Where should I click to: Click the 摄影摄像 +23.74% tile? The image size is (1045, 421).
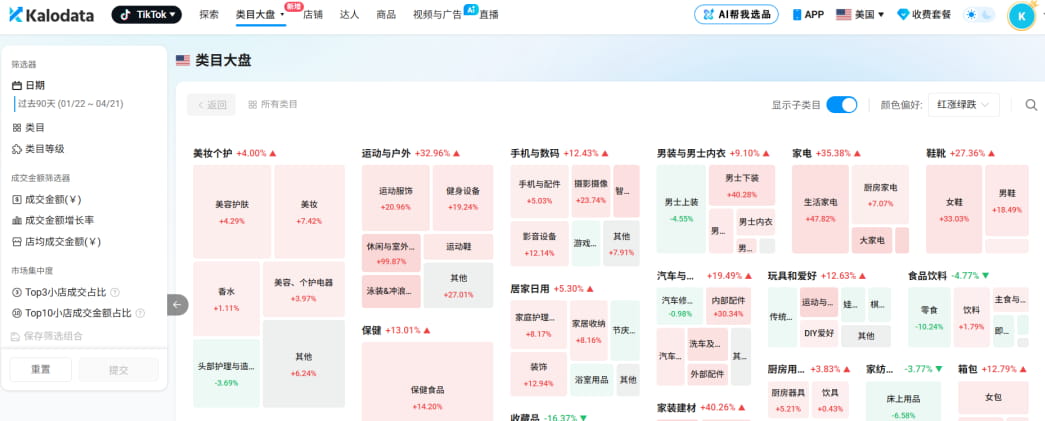pyautogui.click(x=590, y=191)
